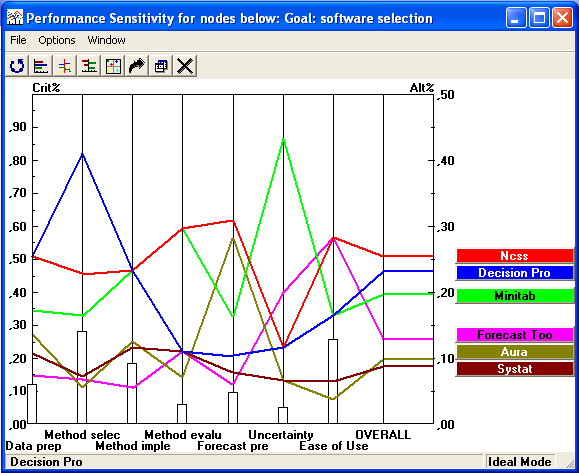Select the green Minitab legend label
The height and width of the screenshot is (473, 579).
[514, 296]
